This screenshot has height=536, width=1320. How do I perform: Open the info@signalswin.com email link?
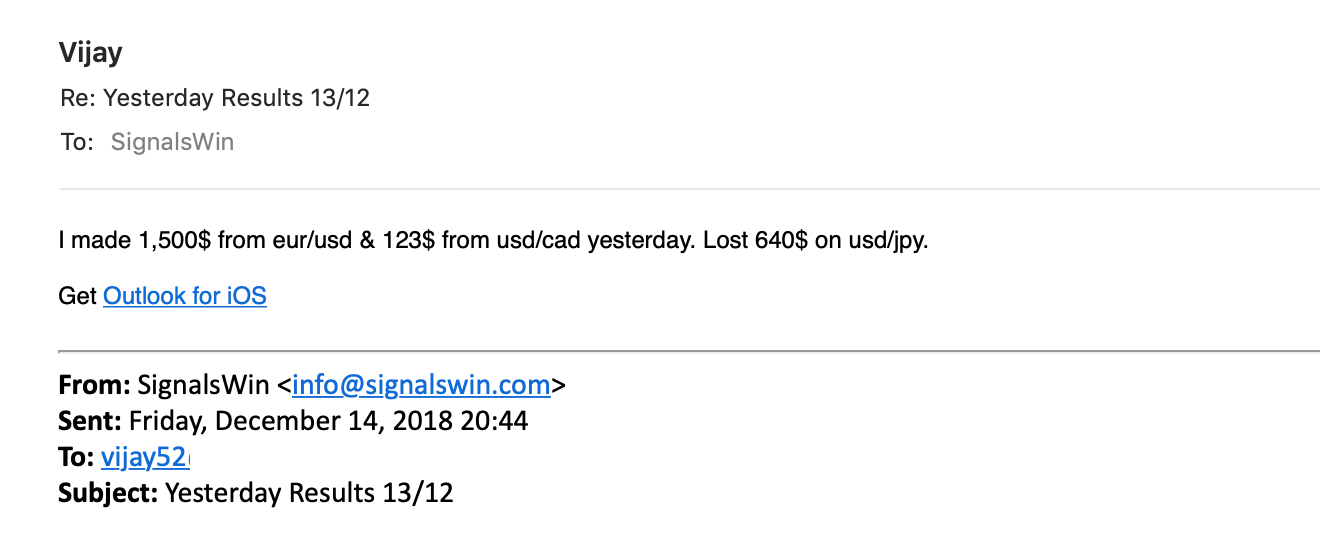[421, 385]
